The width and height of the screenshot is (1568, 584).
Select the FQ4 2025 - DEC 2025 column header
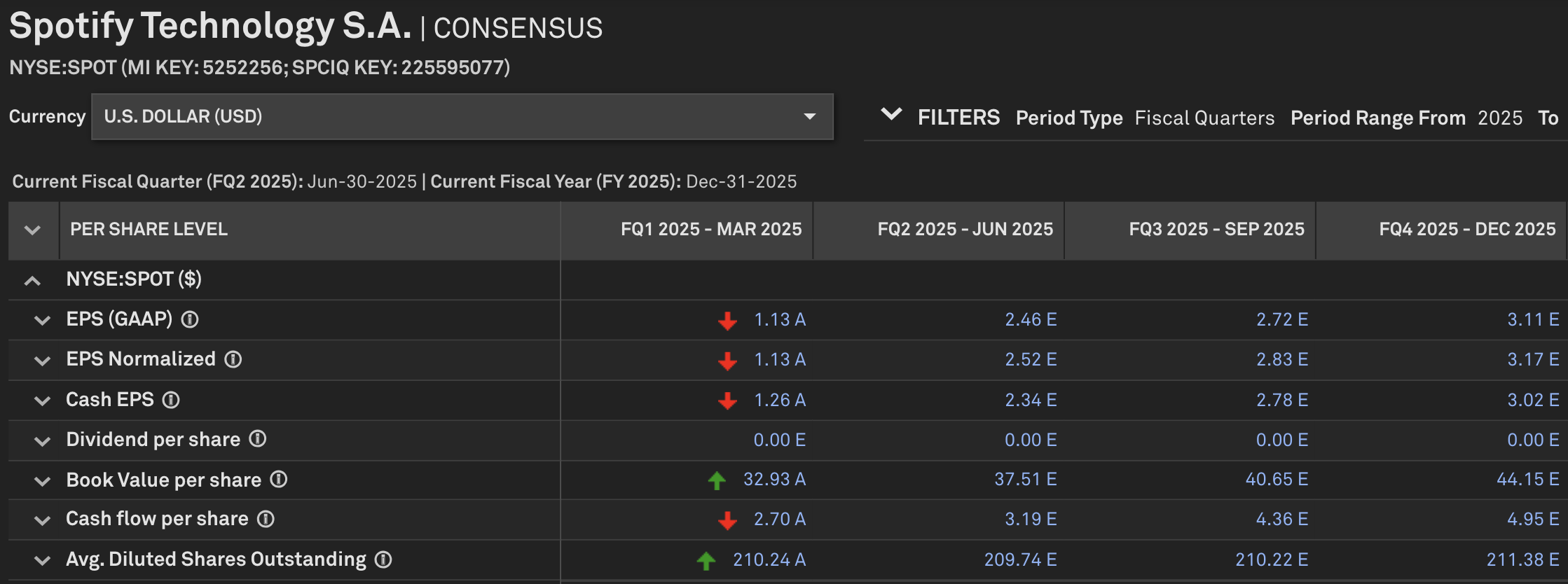pos(1467,229)
